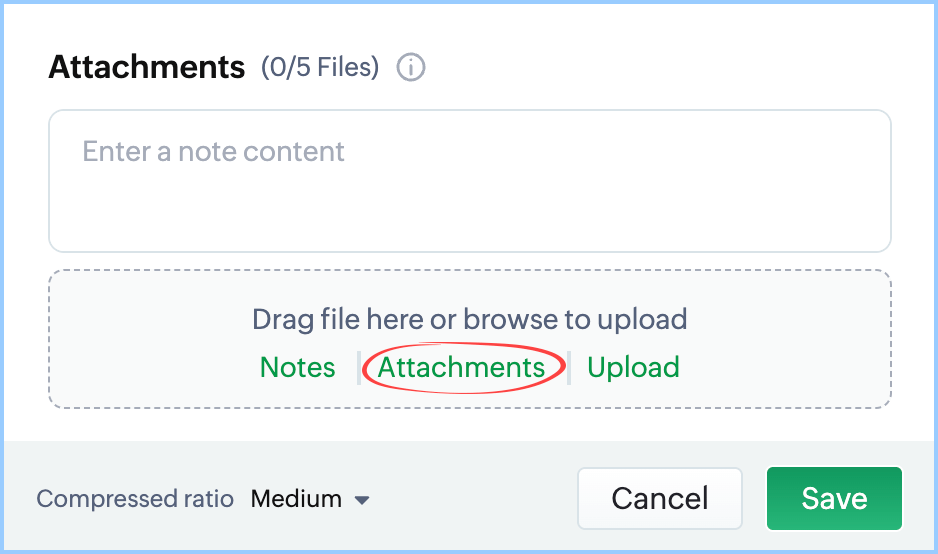This screenshot has height=554, width=938.
Task: Click the divider between Notes and Attachments
Action: pos(358,367)
